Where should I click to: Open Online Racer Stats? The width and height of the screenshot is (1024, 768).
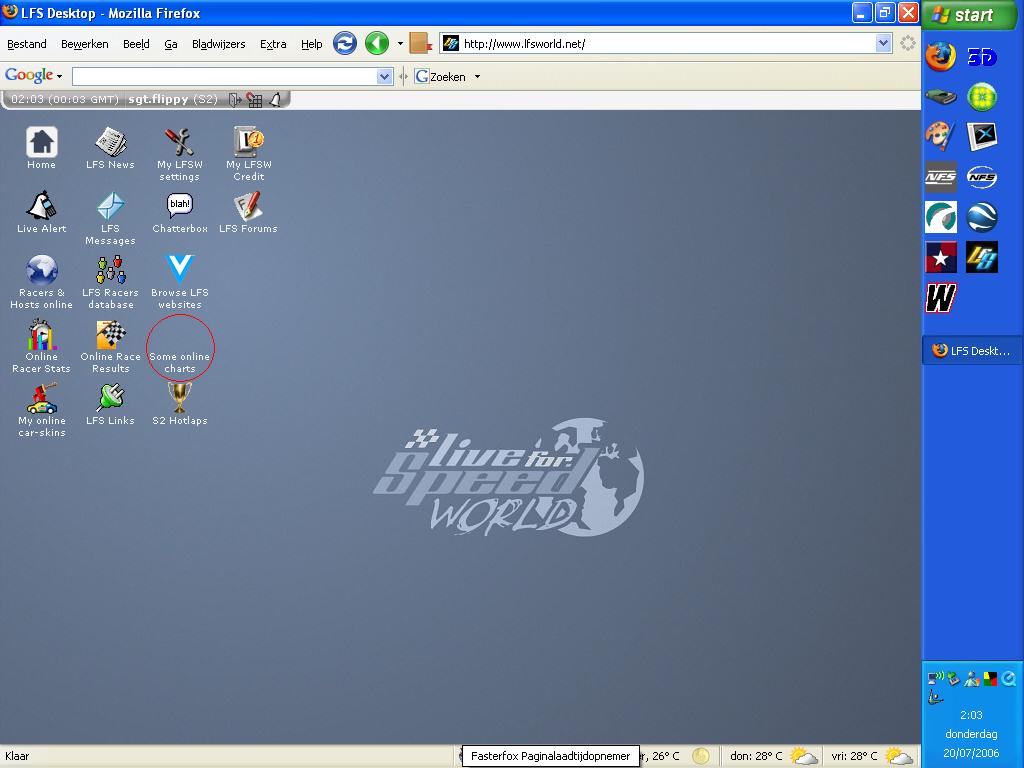pos(41,346)
